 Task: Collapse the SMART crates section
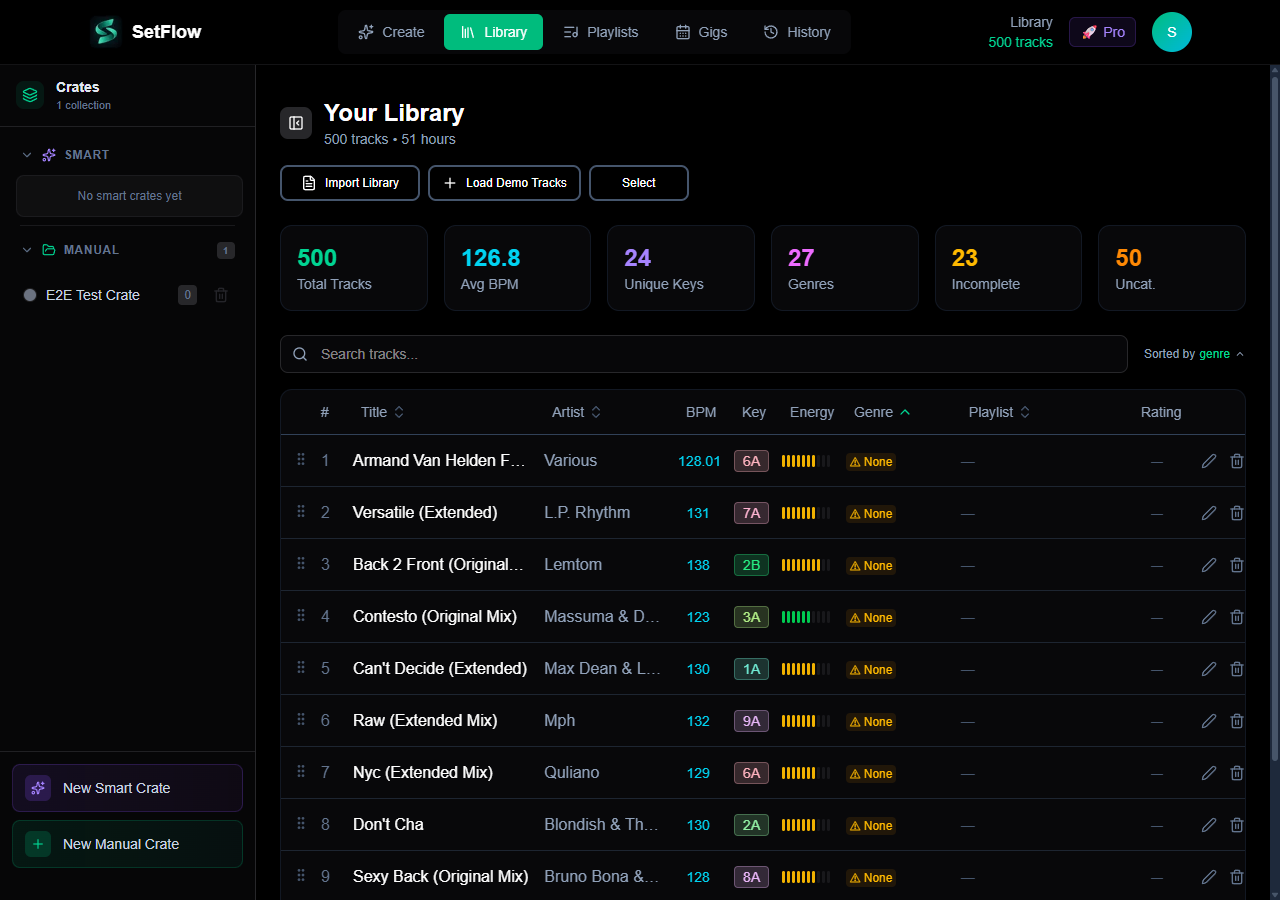[x=26, y=155]
